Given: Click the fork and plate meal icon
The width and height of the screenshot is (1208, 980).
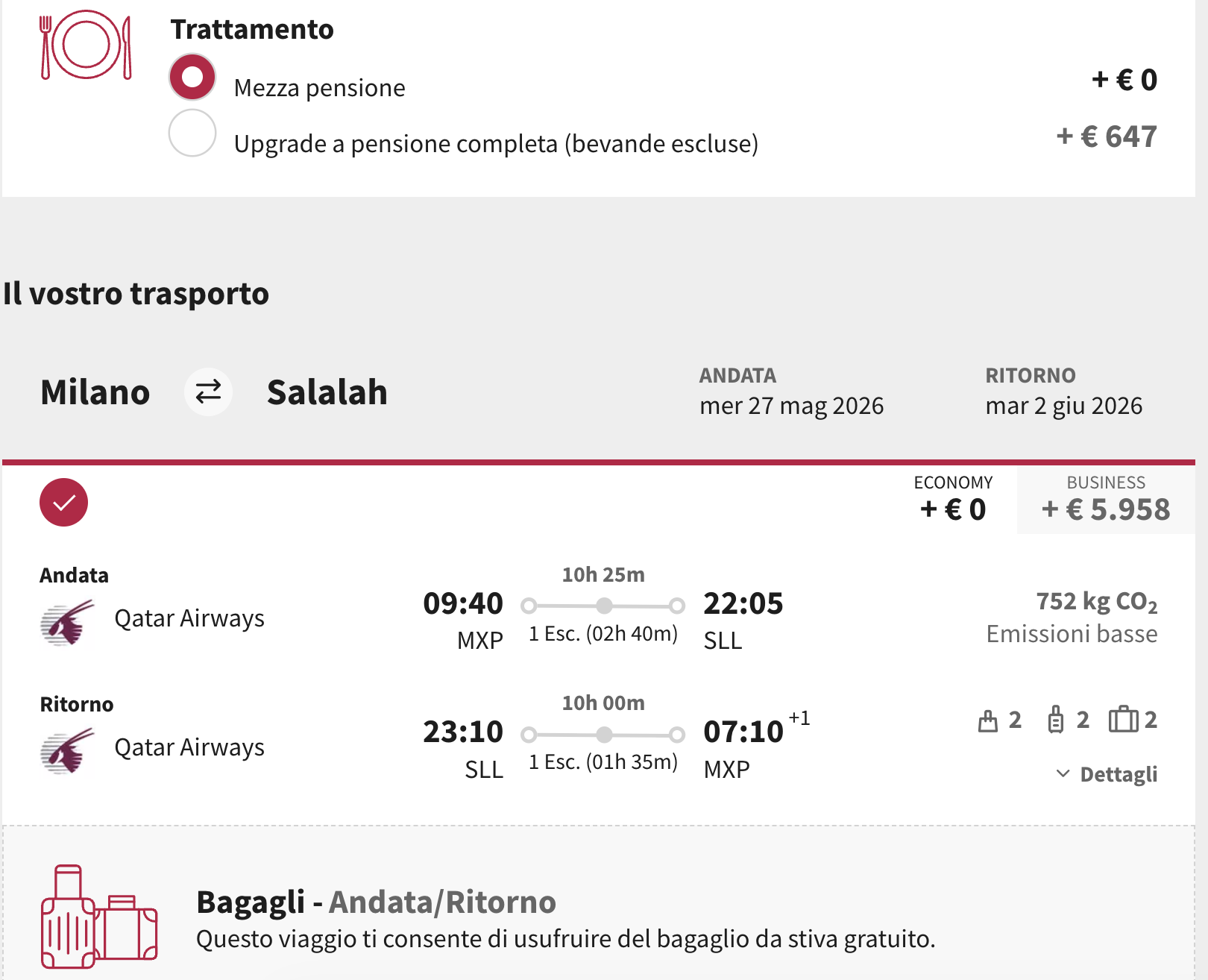Looking at the screenshot, I should (86, 45).
